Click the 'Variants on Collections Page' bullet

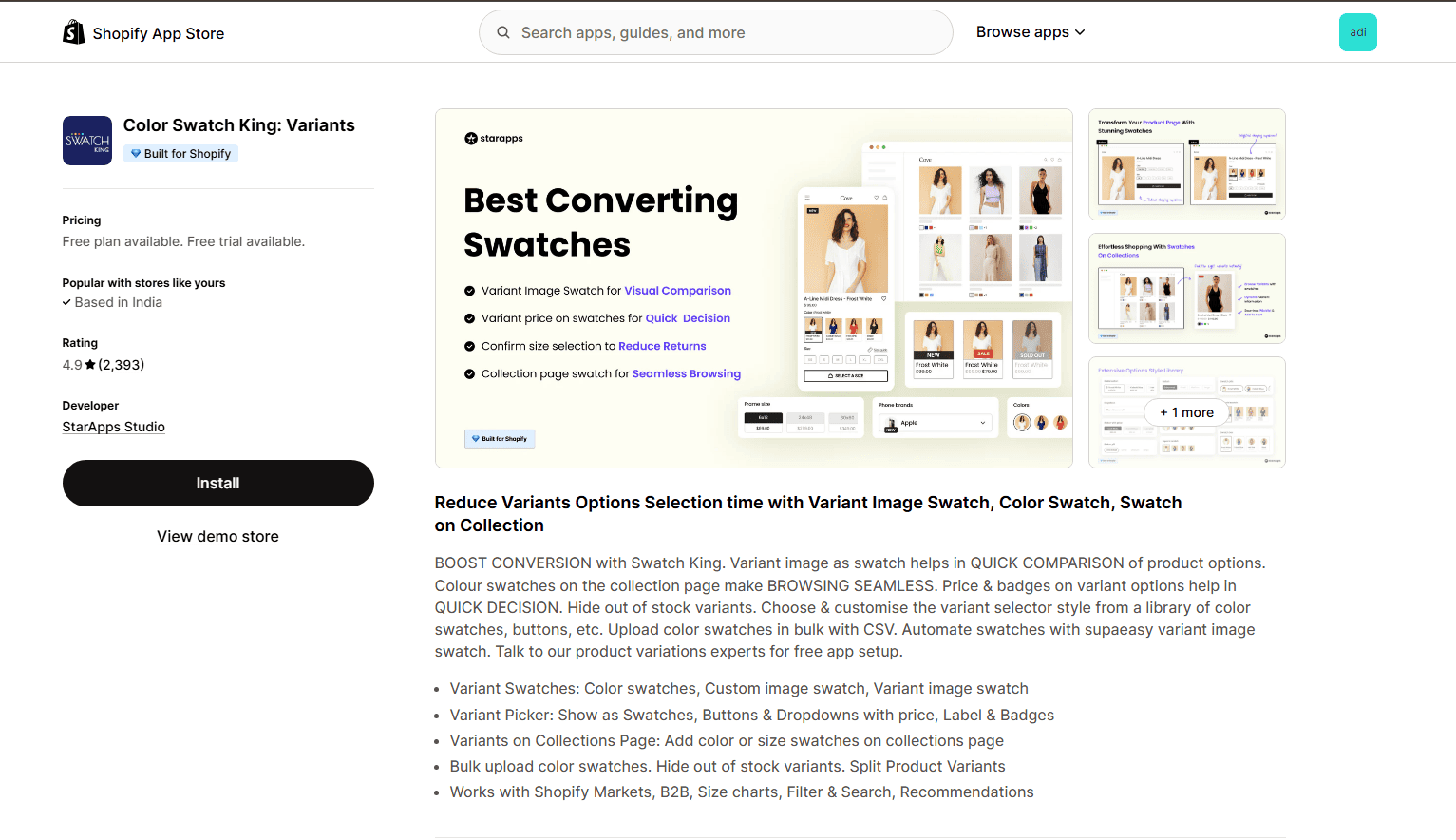727,741
